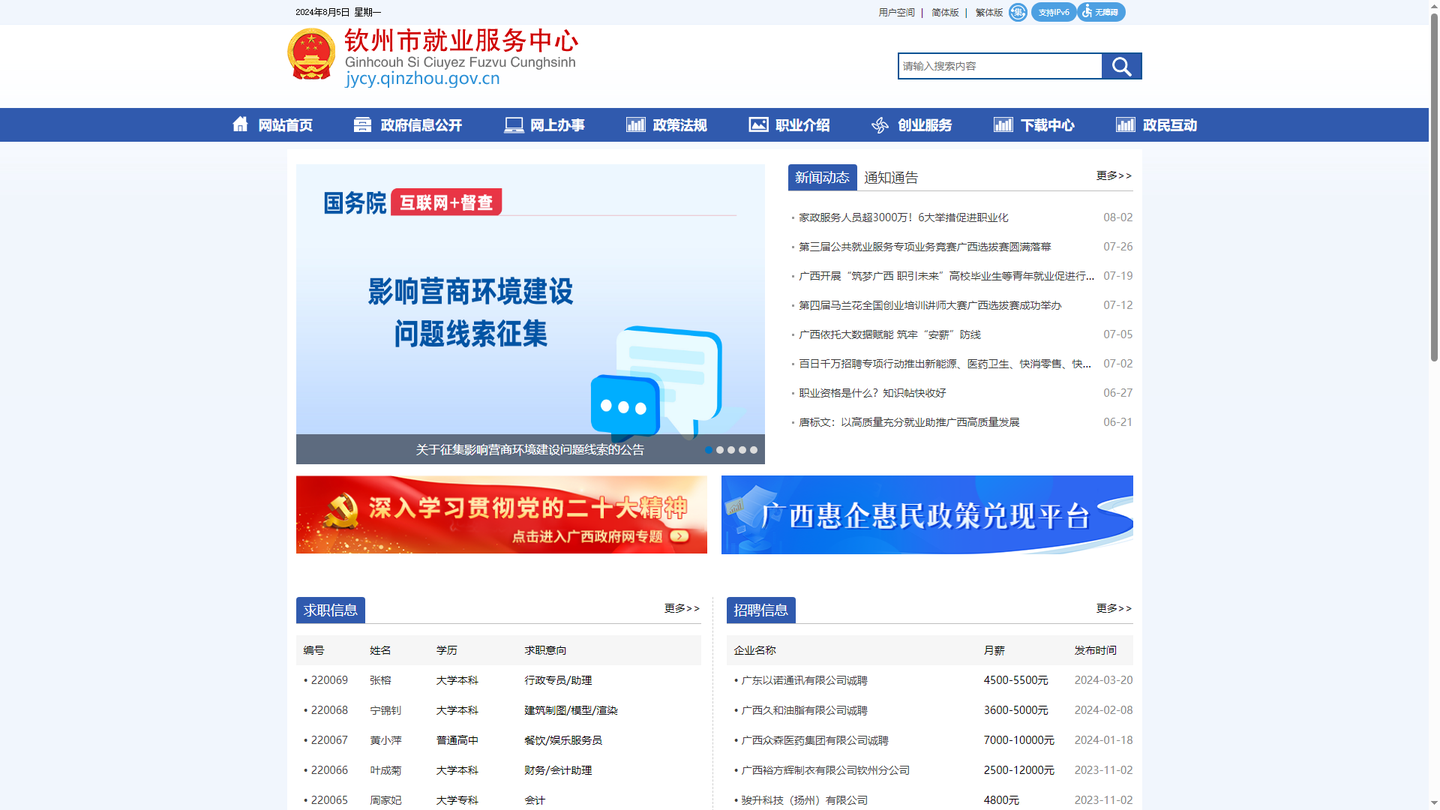Image resolution: width=1440 pixels, height=810 pixels.
Task: Select third carousel dot indicator
Action: pos(731,450)
